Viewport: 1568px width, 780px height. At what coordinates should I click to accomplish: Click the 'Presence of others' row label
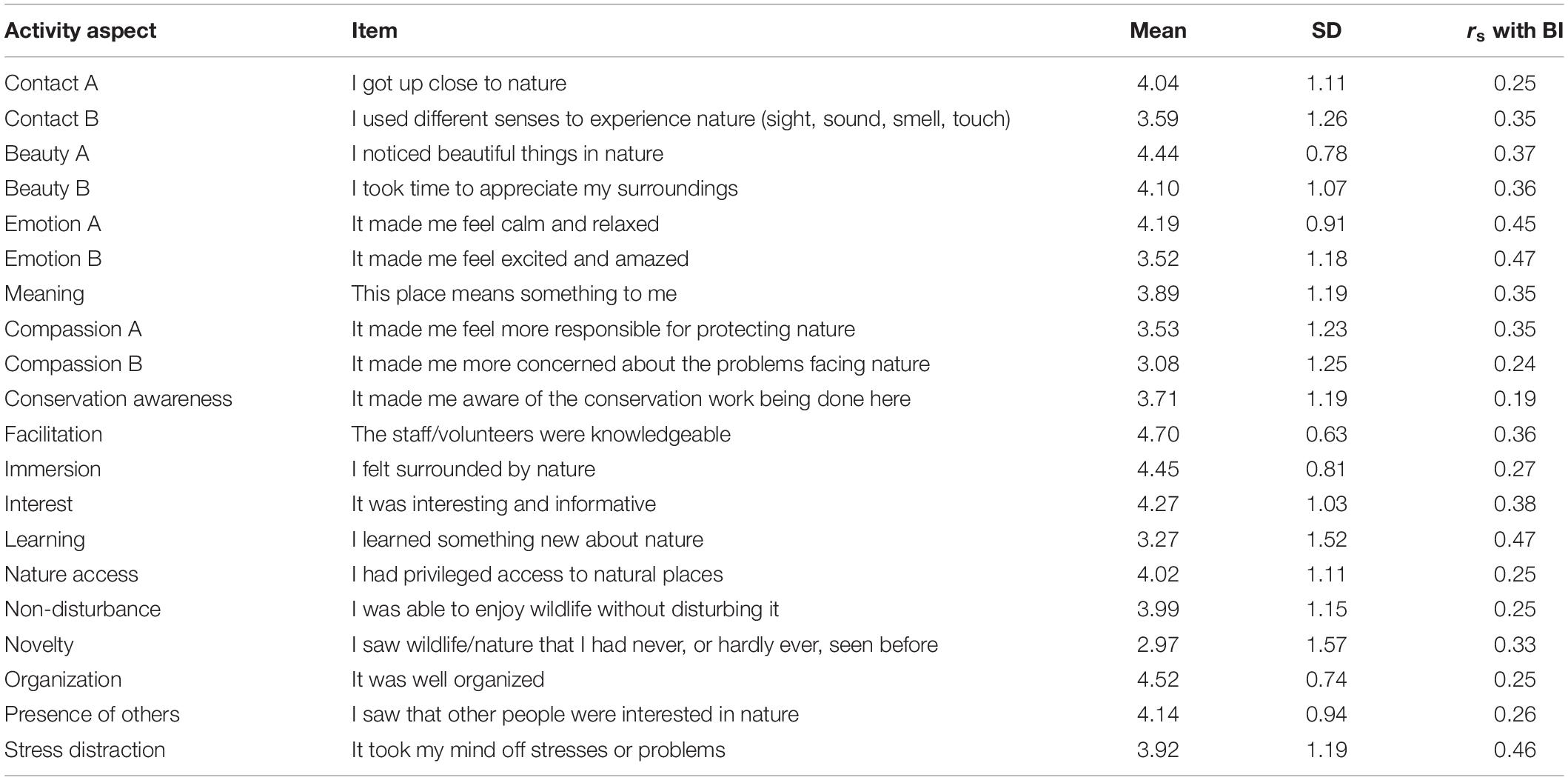coord(92,714)
